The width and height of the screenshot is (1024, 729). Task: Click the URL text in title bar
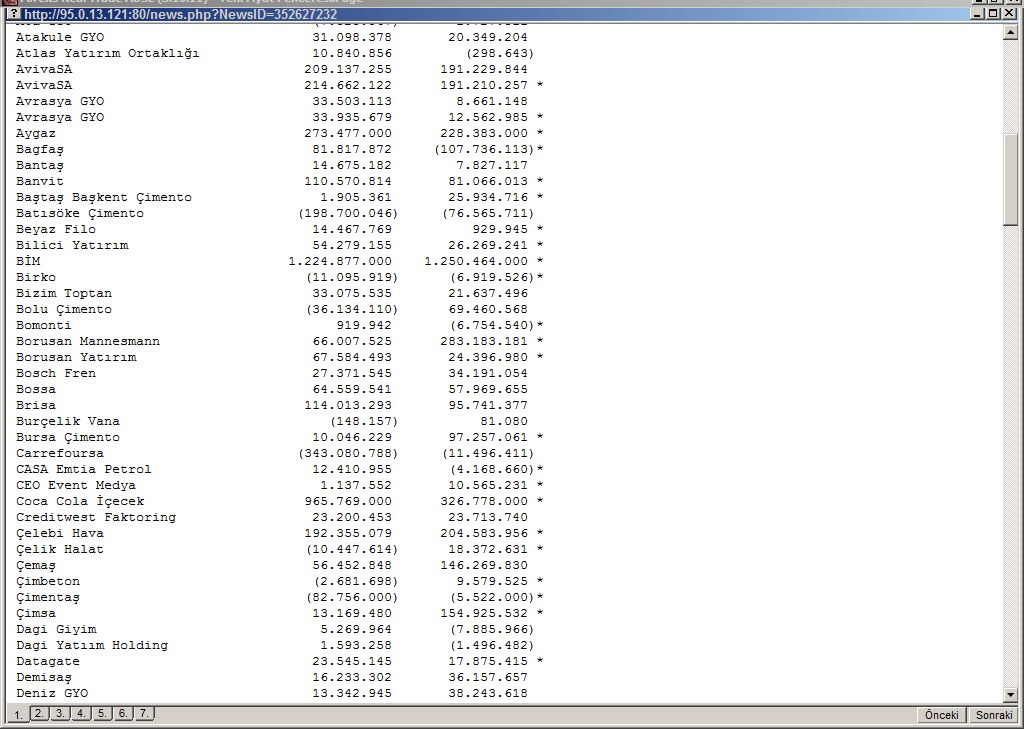180,14
